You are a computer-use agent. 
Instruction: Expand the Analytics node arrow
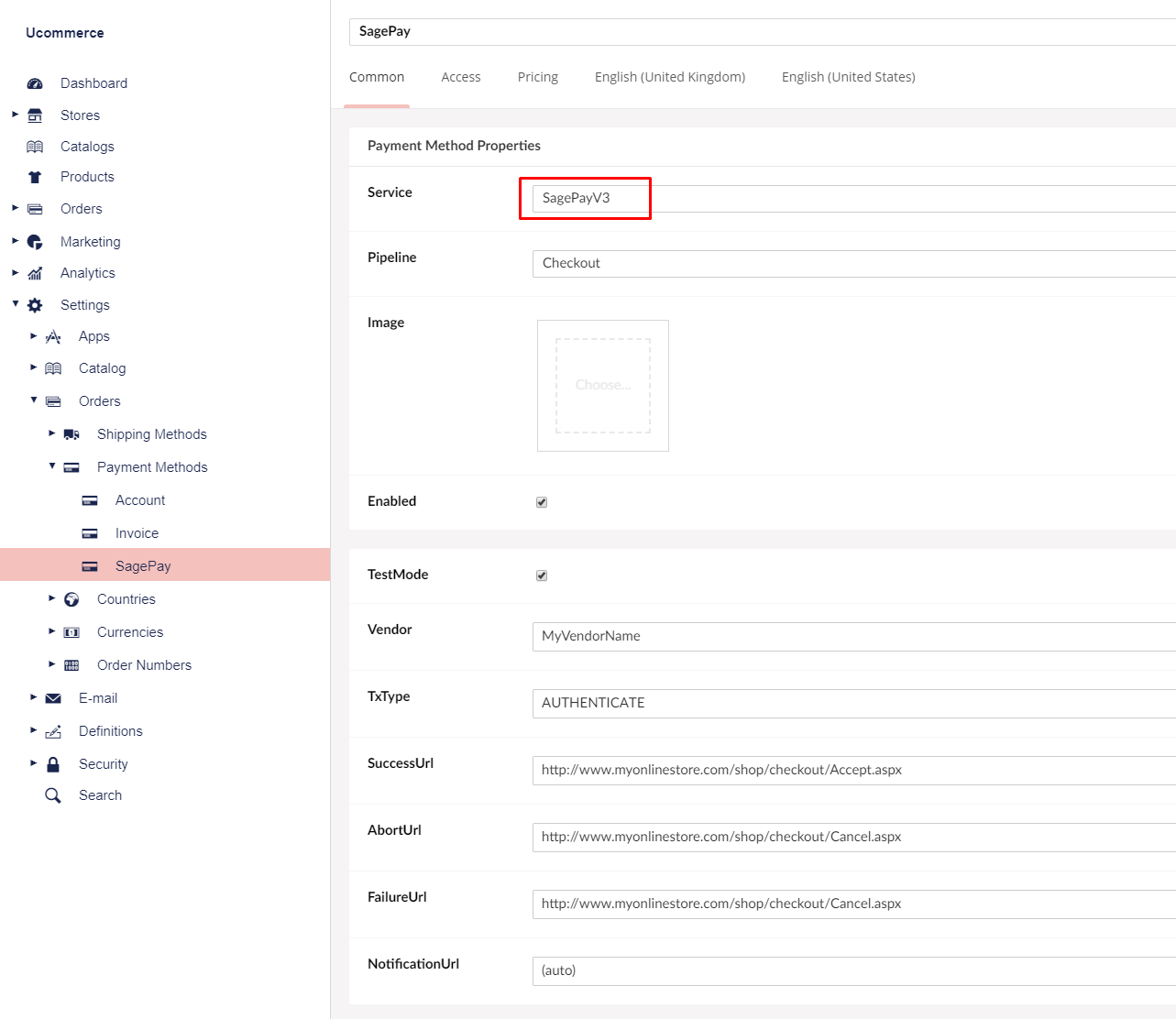pyautogui.click(x=15, y=272)
